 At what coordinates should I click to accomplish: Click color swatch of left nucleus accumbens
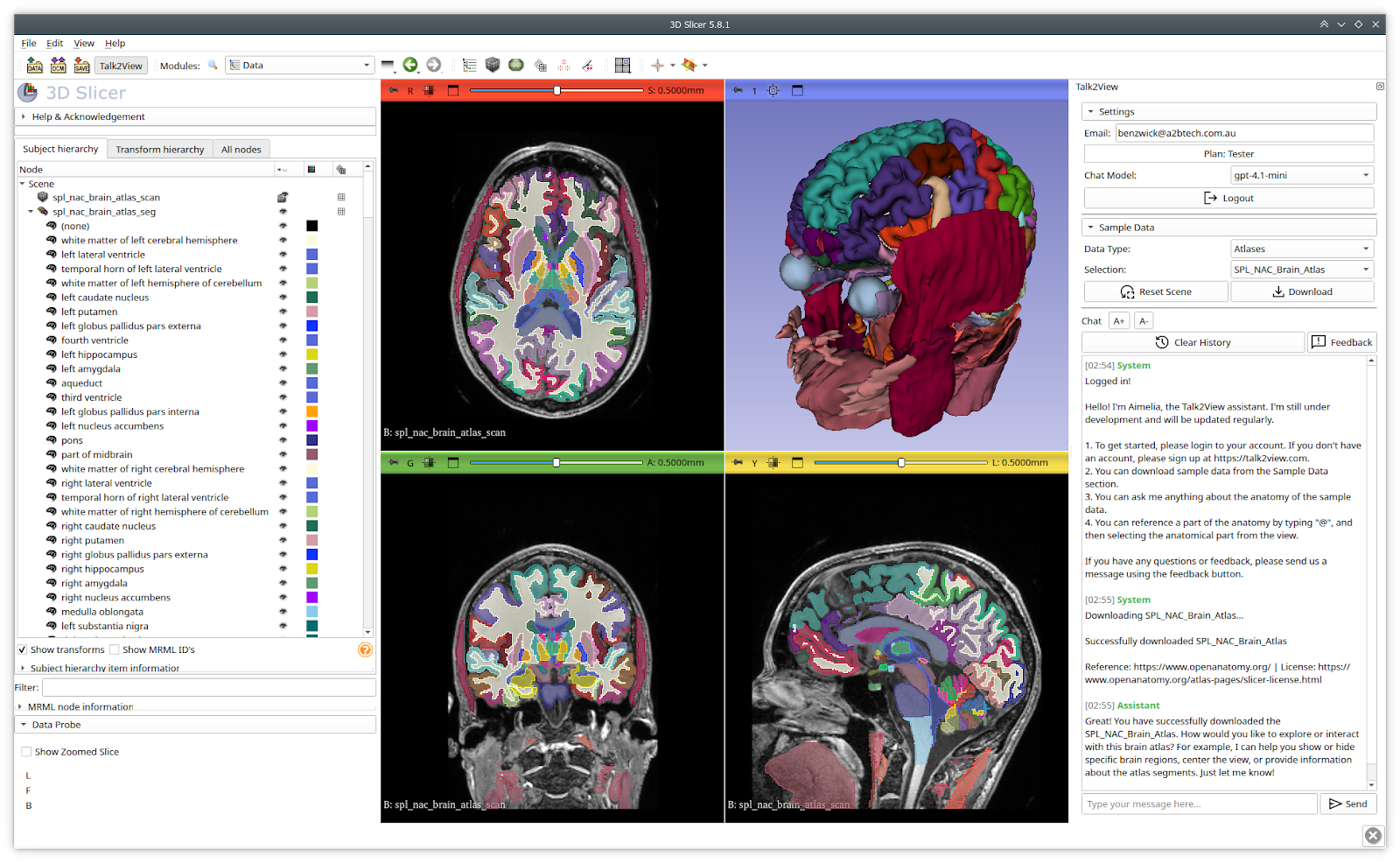pos(311,426)
